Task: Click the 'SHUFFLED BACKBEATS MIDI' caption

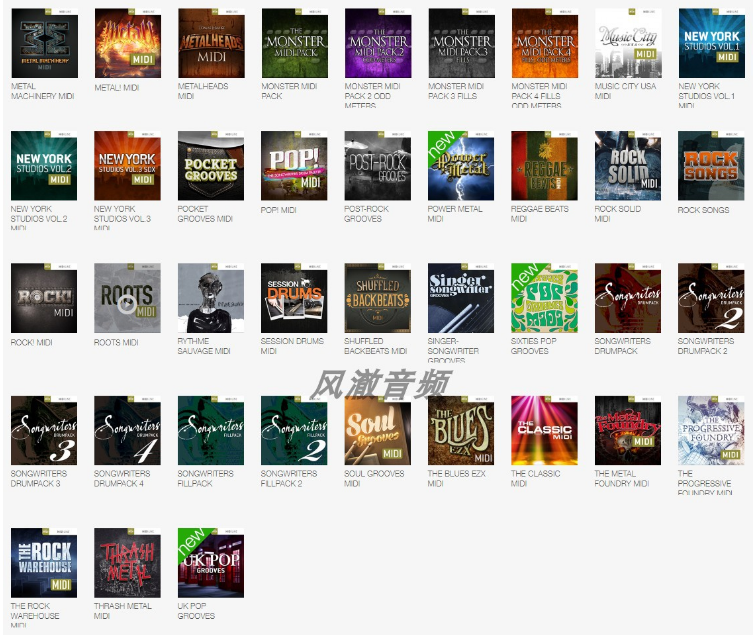Action: click(x=376, y=346)
